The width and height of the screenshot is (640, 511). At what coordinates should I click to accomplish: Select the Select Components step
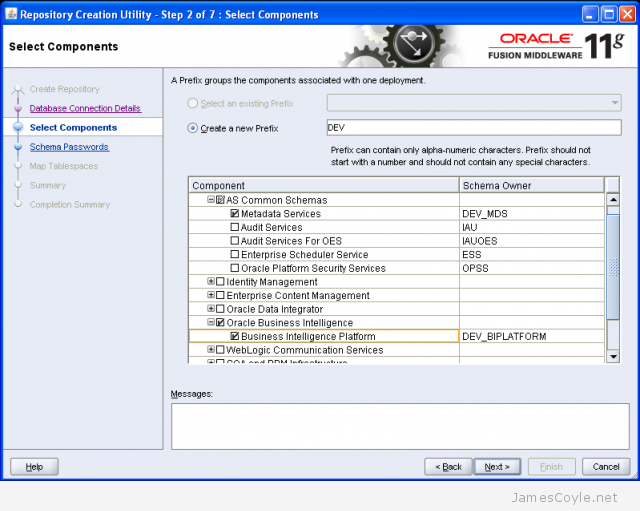pyautogui.click(x=73, y=128)
